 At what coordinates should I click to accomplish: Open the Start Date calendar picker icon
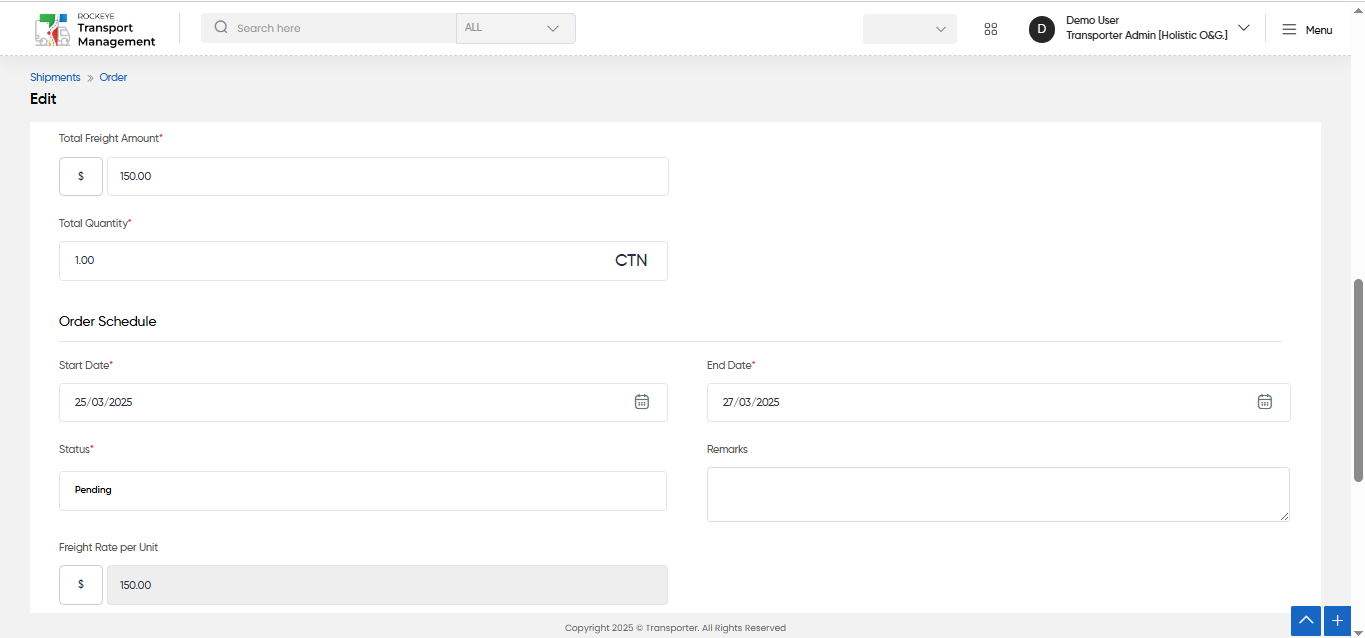pos(642,402)
